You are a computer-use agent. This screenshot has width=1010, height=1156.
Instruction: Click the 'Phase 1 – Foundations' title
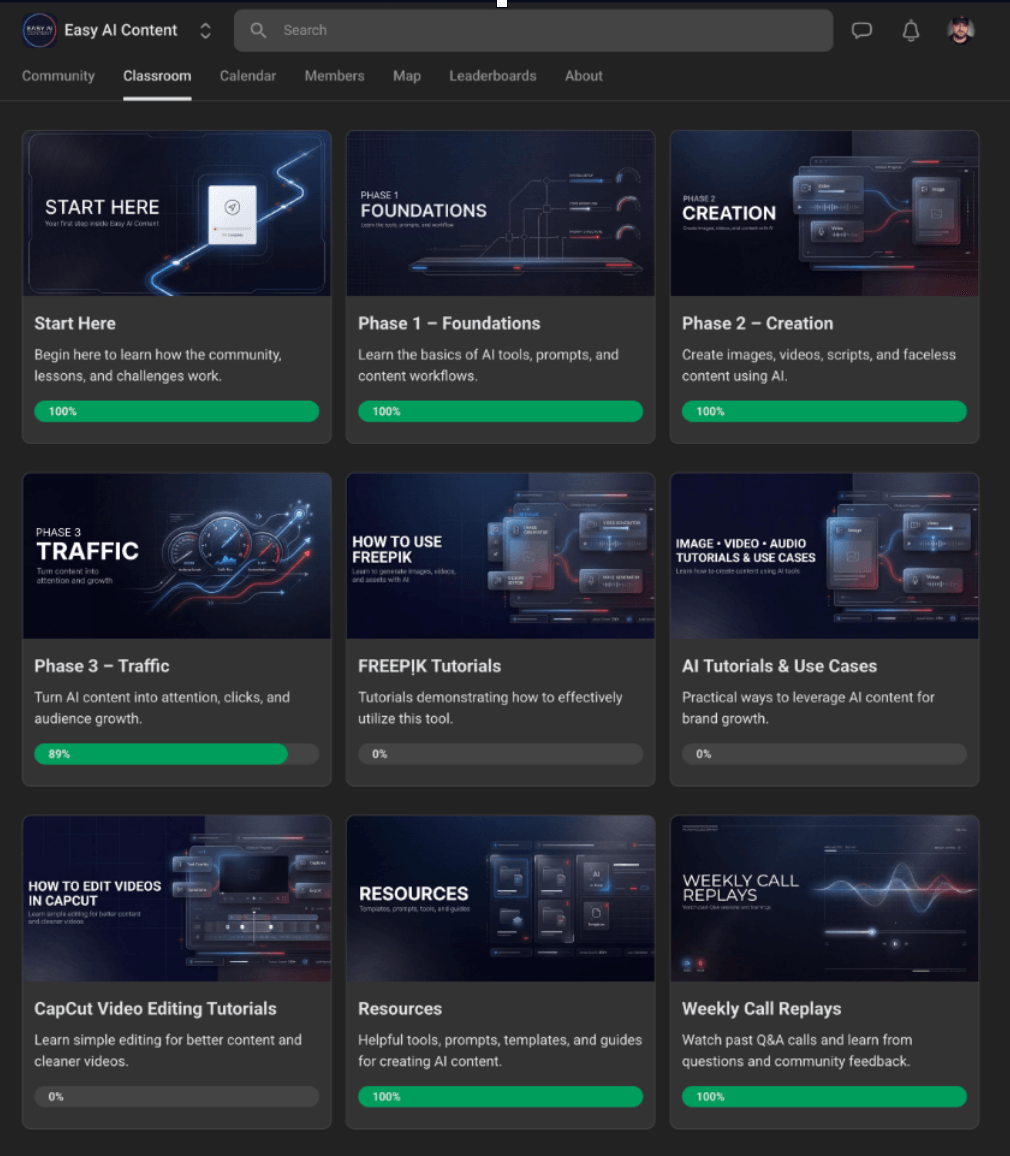pyautogui.click(x=449, y=324)
